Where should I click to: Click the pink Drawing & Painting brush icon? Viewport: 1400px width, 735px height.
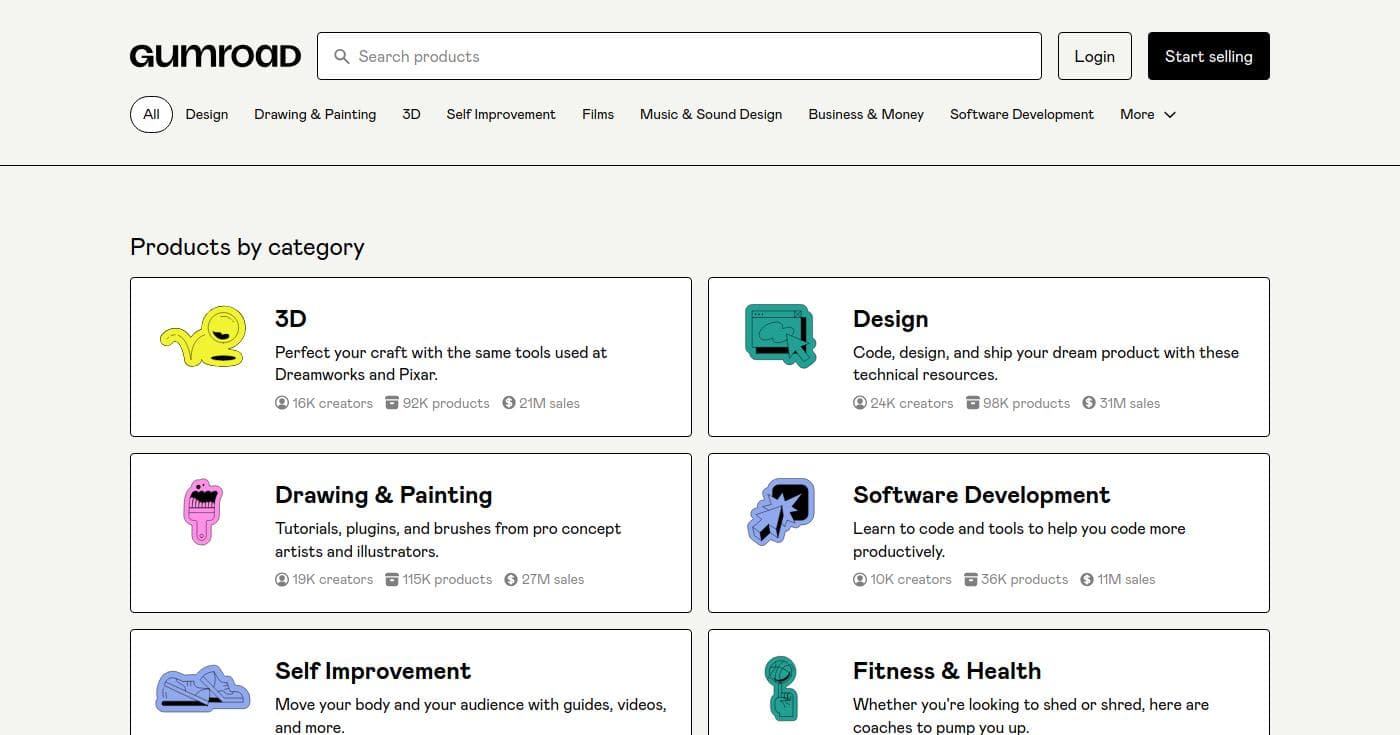pyautogui.click(x=202, y=512)
